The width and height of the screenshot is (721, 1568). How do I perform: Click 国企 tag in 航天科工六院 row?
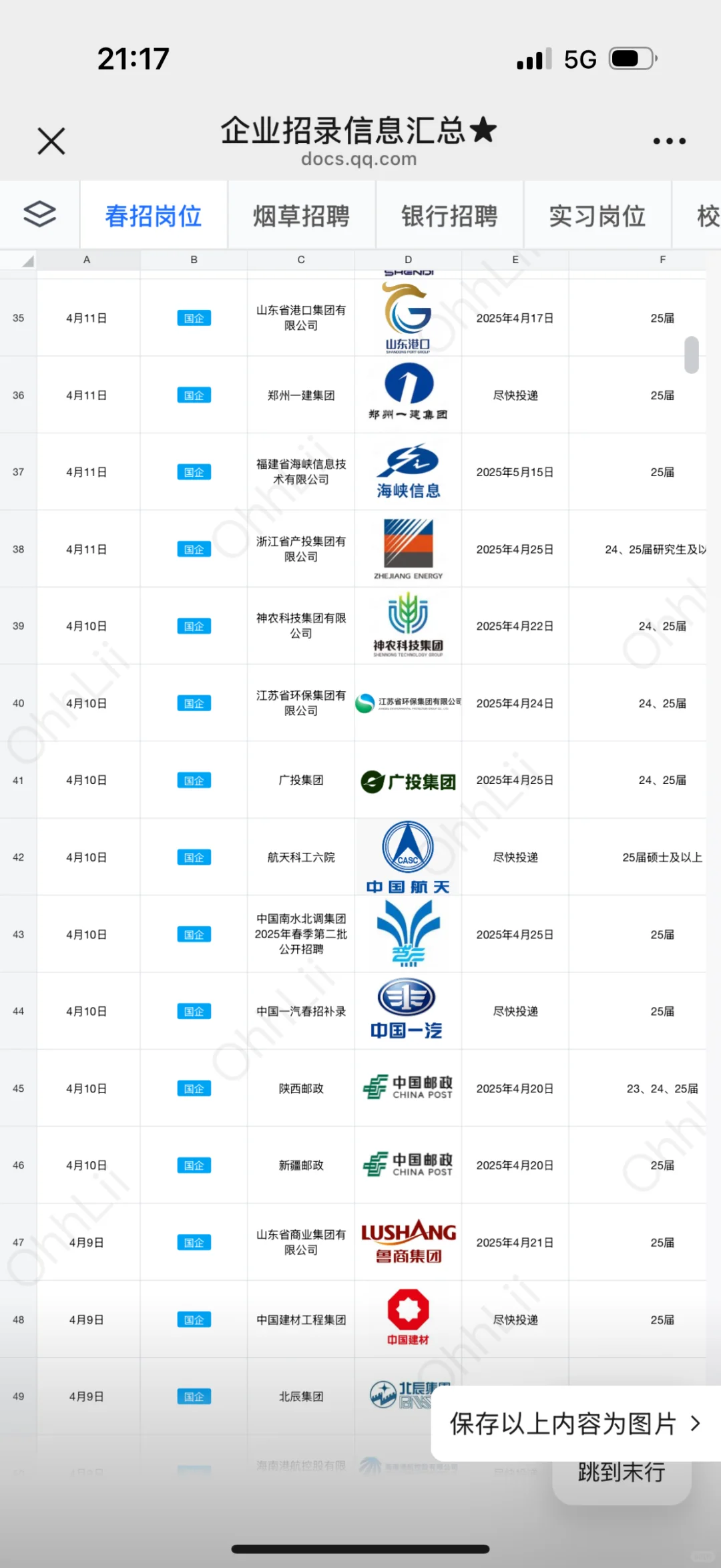[x=194, y=857]
